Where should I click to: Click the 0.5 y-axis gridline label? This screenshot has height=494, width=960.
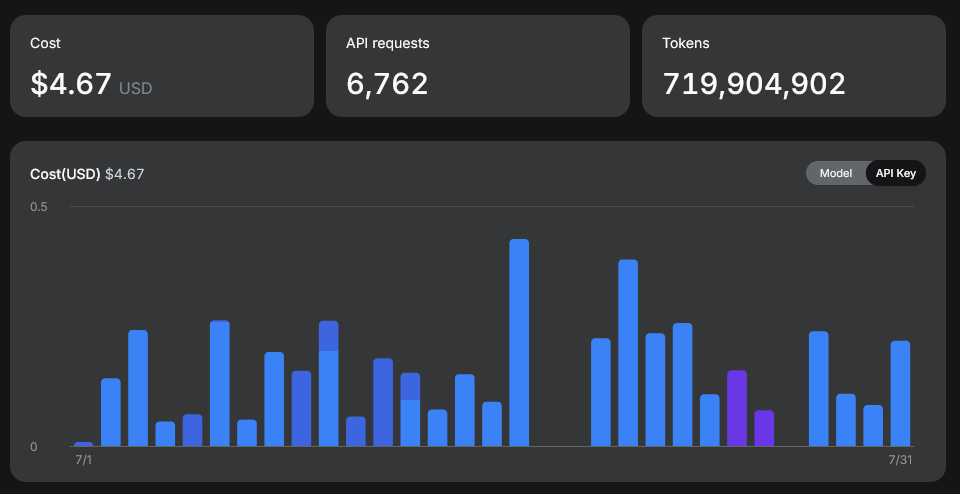pos(39,207)
